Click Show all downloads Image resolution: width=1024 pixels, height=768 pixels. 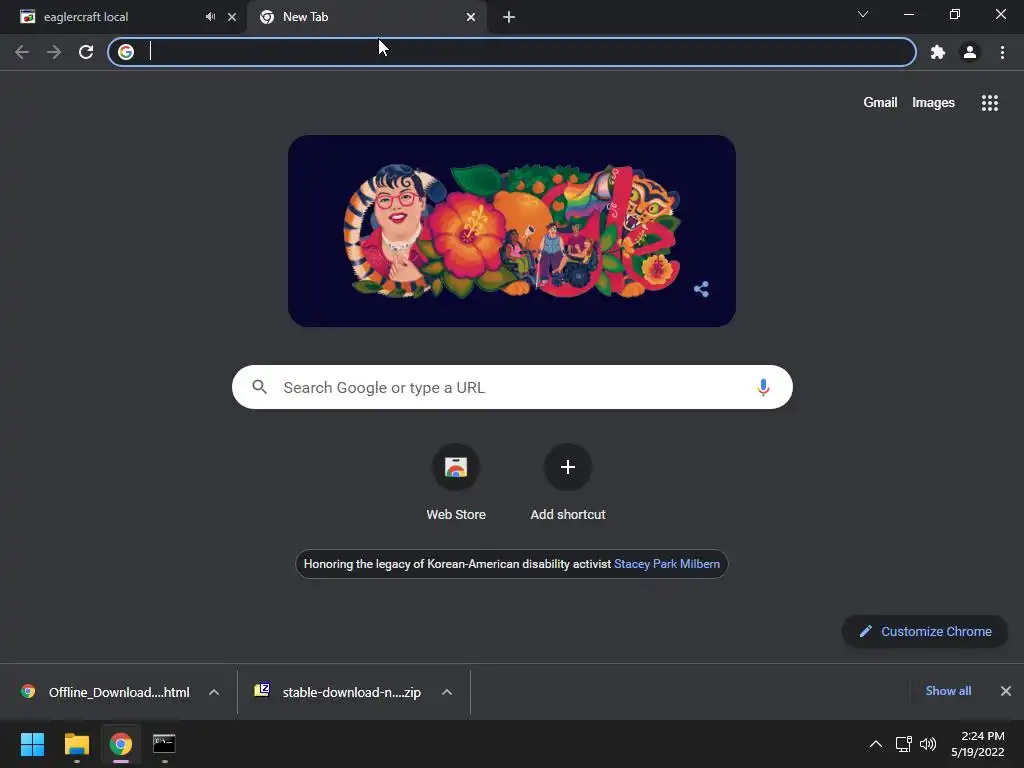(948, 691)
